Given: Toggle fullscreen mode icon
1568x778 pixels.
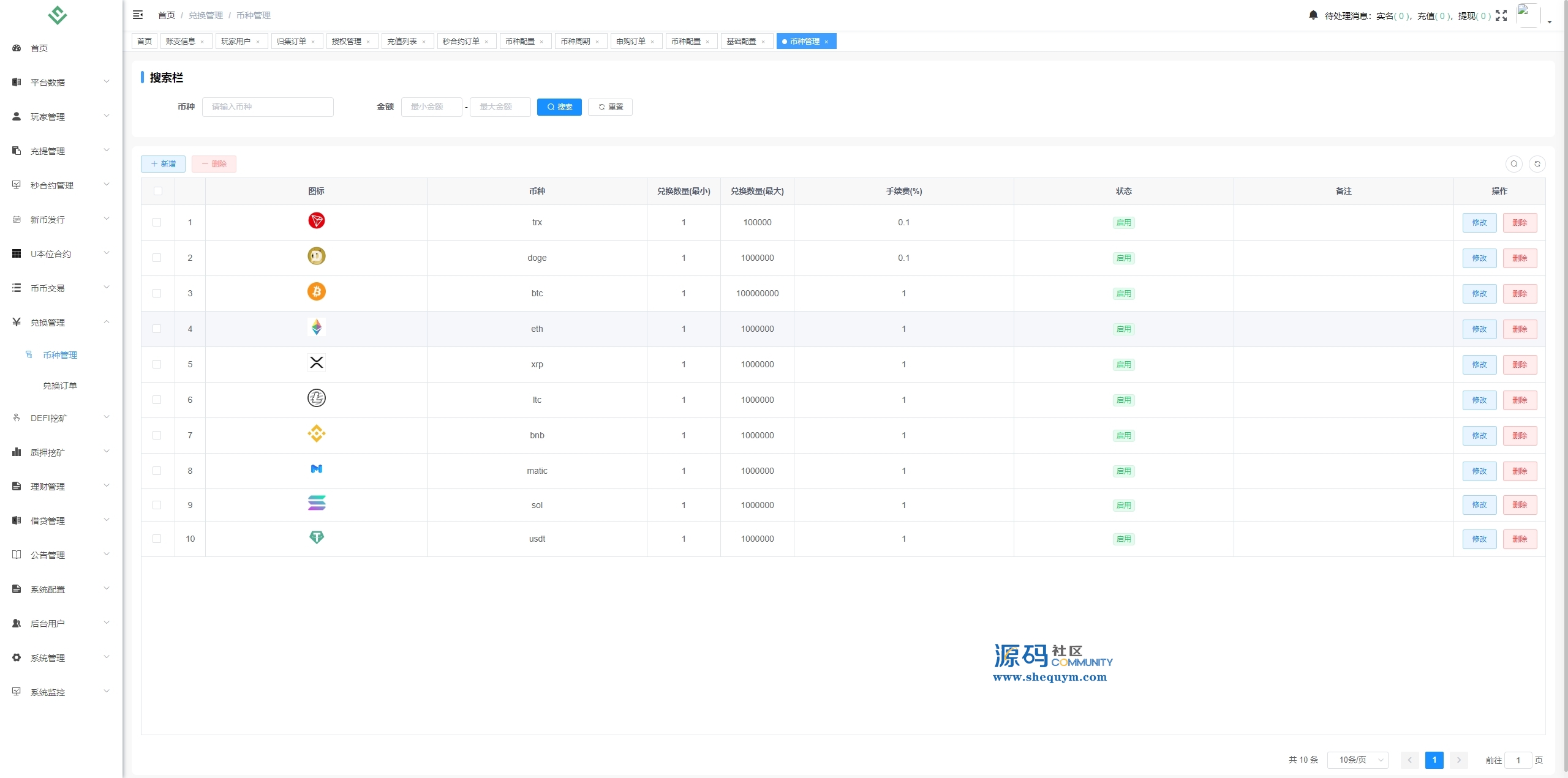Looking at the screenshot, I should (x=1501, y=15).
